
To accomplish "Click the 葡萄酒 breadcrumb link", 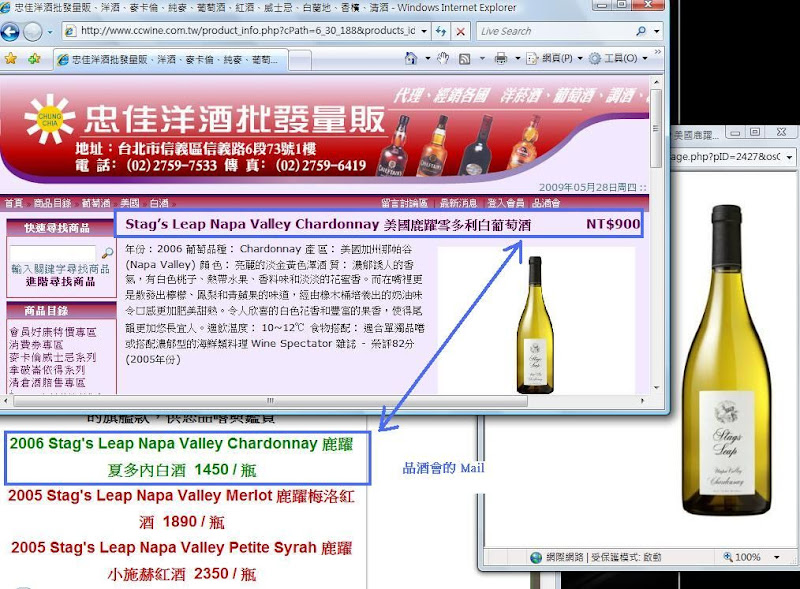I will pos(96,203).
